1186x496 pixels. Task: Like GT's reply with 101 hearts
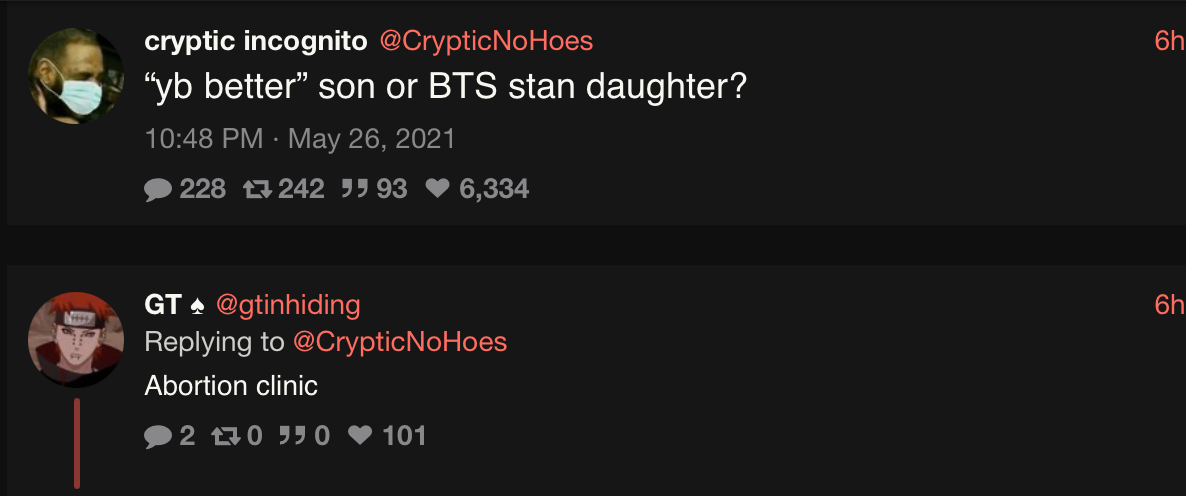[x=360, y=436]
